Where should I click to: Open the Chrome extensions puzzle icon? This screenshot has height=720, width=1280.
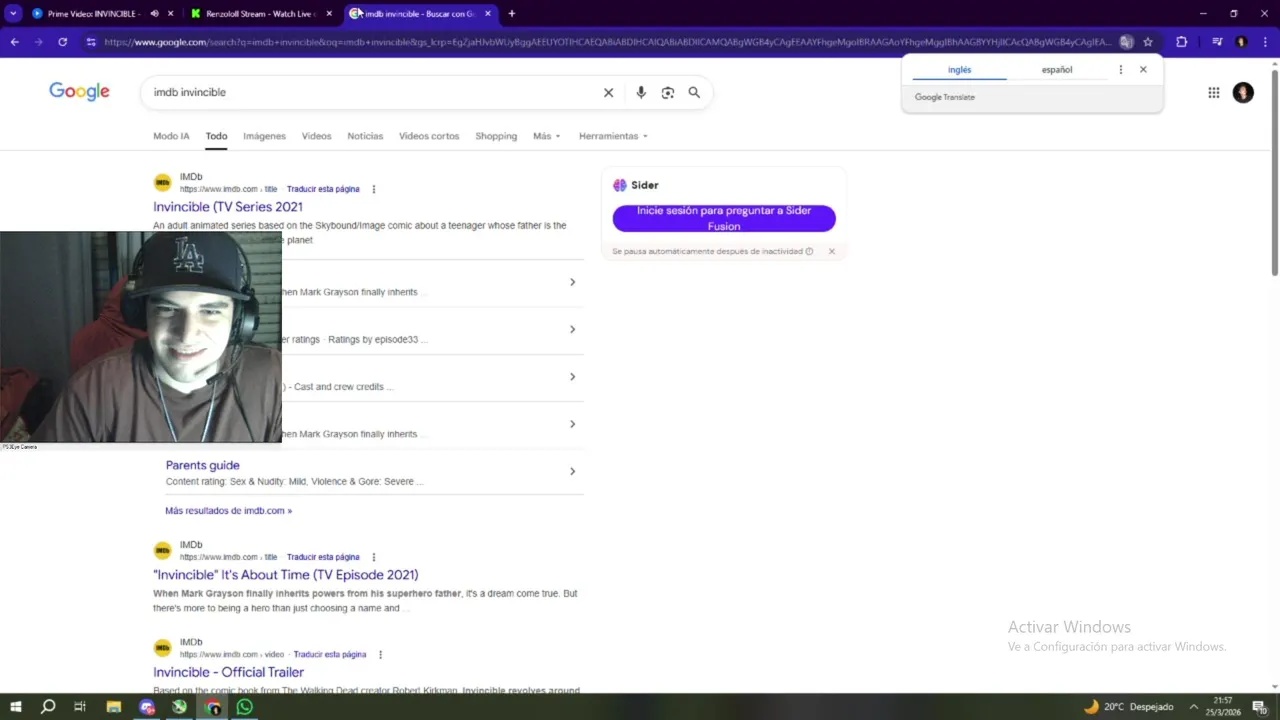coord(1181,42)
